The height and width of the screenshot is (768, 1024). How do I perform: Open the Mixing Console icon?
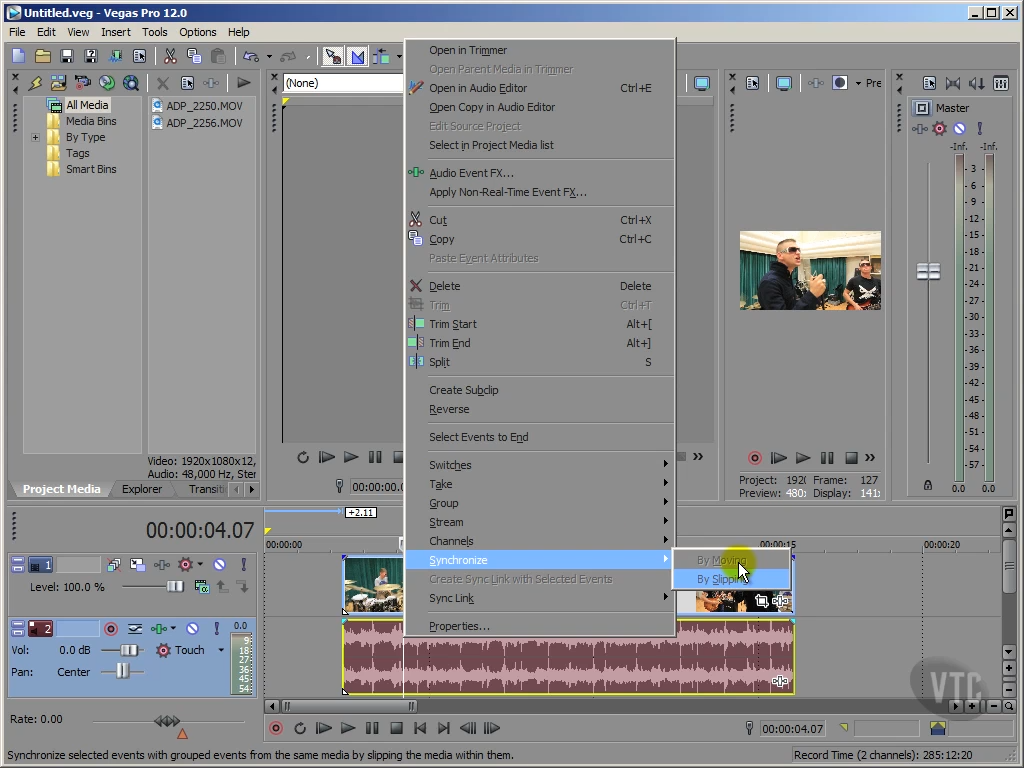pyautogui.click(x=1000, y=83)
